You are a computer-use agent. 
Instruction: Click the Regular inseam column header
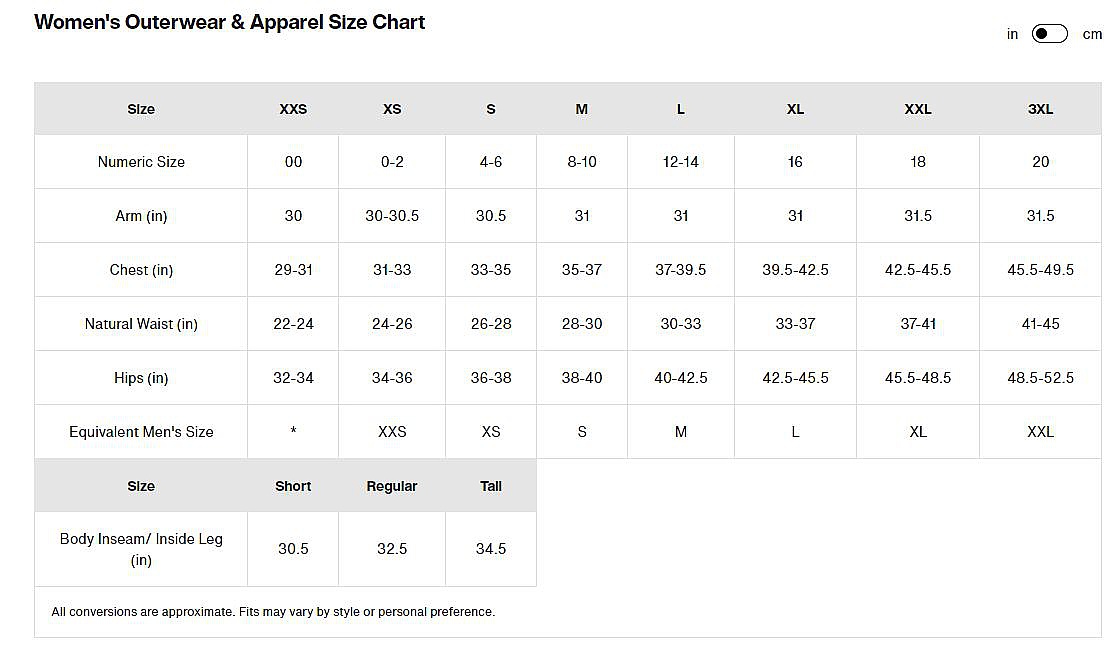coord(392,486)
